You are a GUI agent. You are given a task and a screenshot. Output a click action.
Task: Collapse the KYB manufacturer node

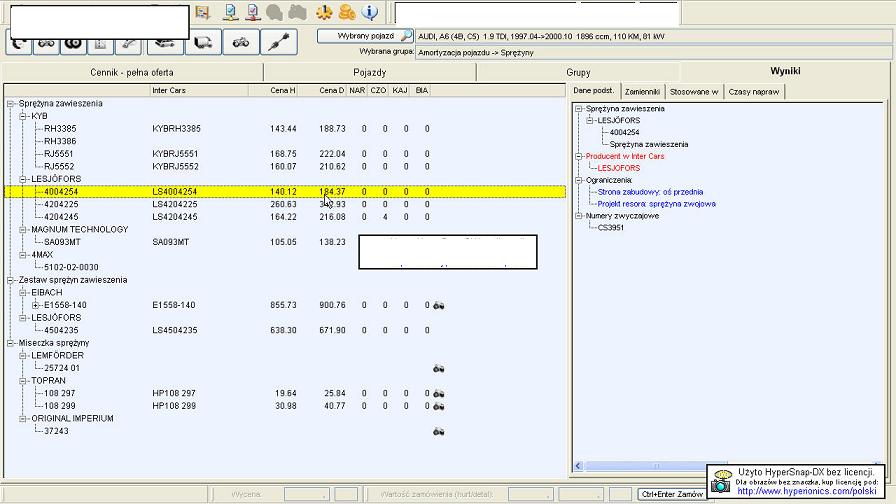pos(23,116)
